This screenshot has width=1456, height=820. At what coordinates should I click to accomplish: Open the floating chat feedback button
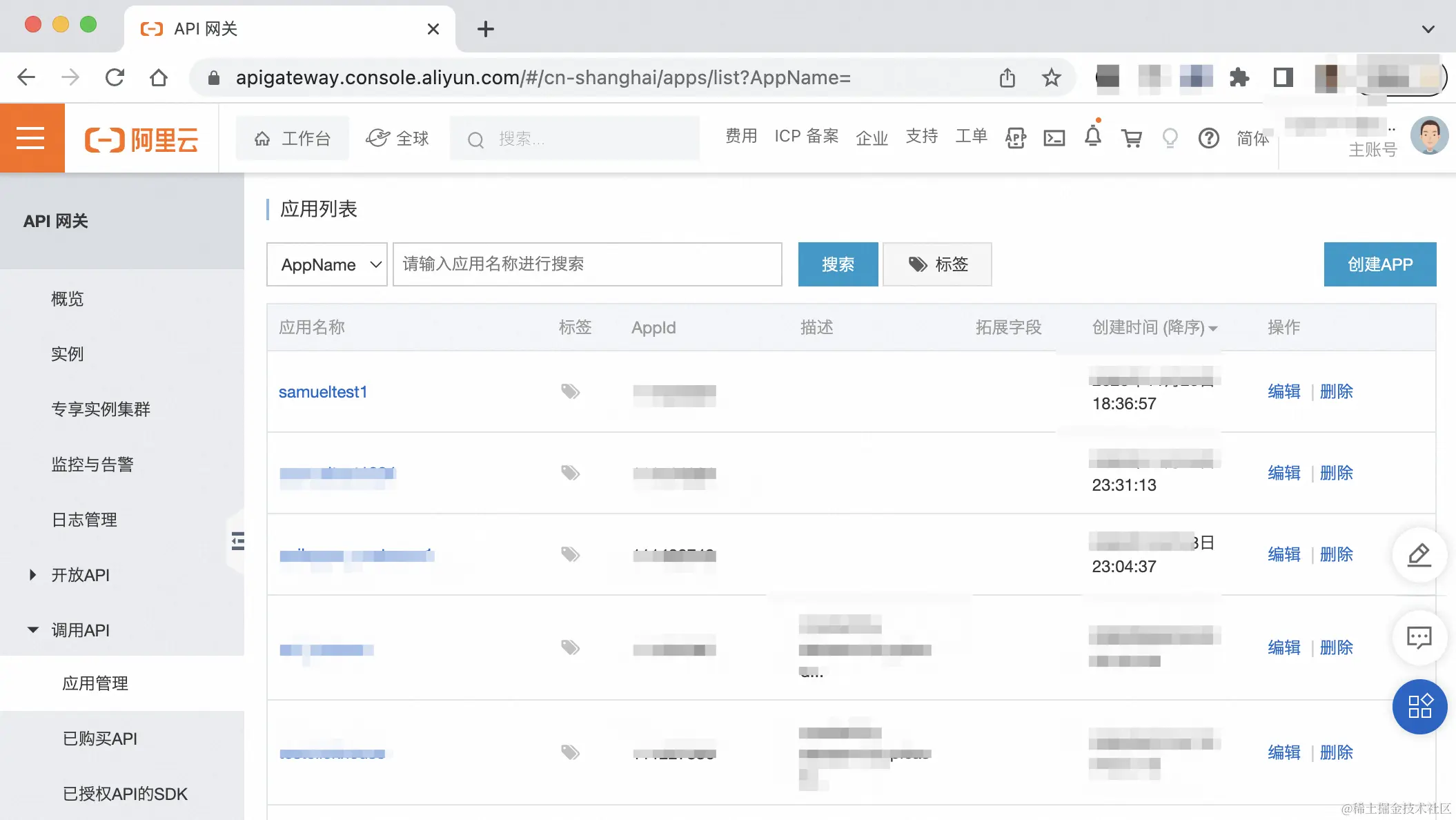click(1419, 638)
